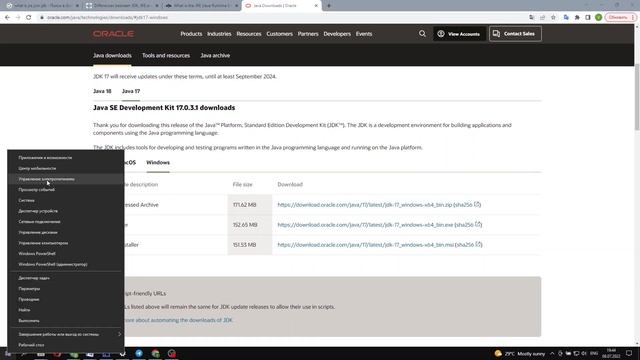Go back in browser history
The image size is (640, 360).
click(7, 18)
